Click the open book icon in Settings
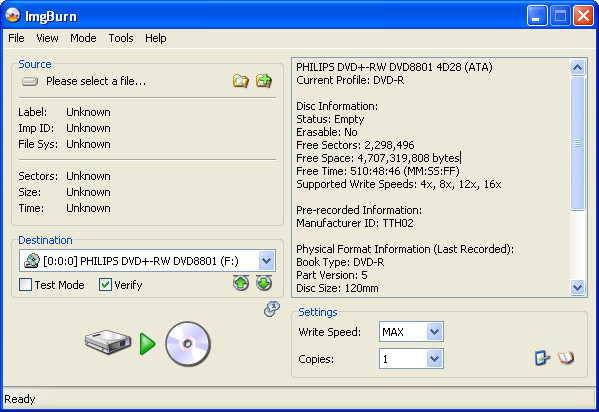The height and width of the screenshot is (412, 599). (566, 358)
